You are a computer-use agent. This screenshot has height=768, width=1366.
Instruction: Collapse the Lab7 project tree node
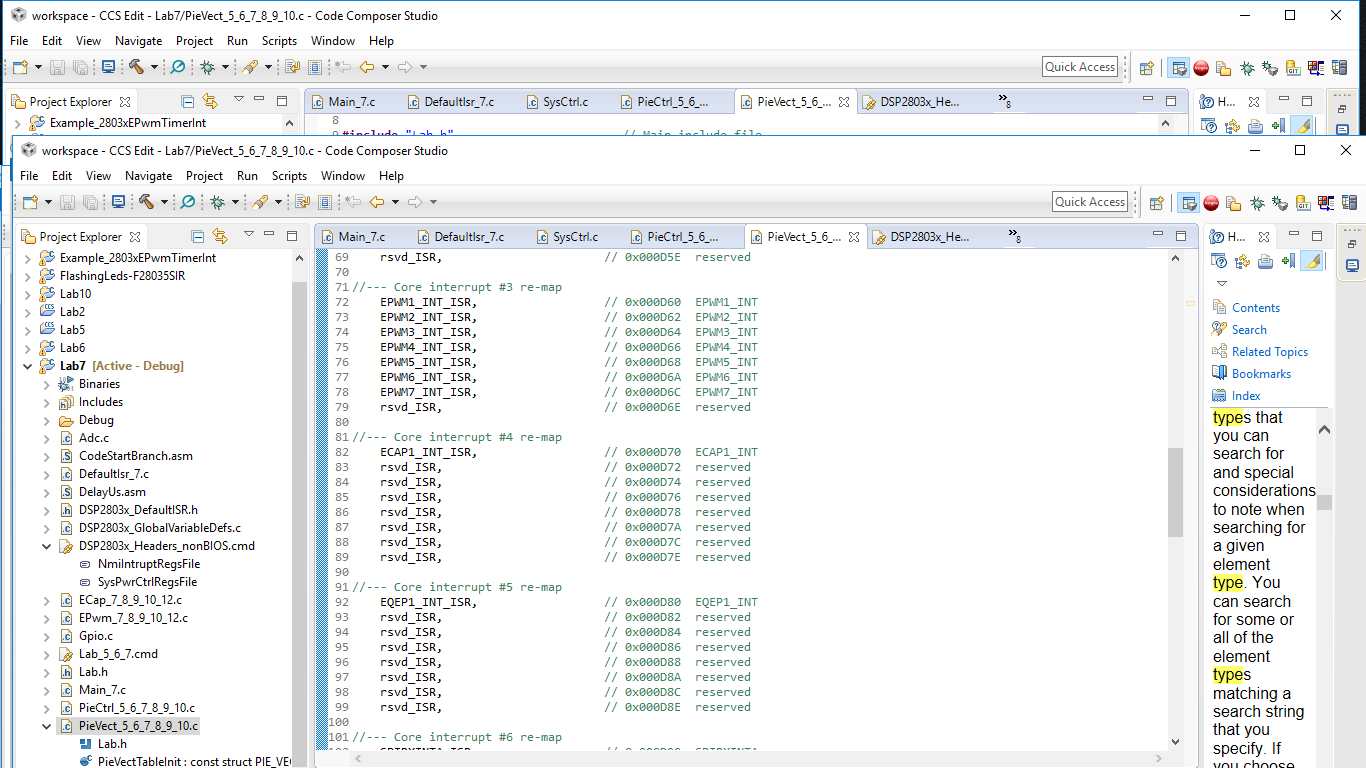[x=28, y=366]
